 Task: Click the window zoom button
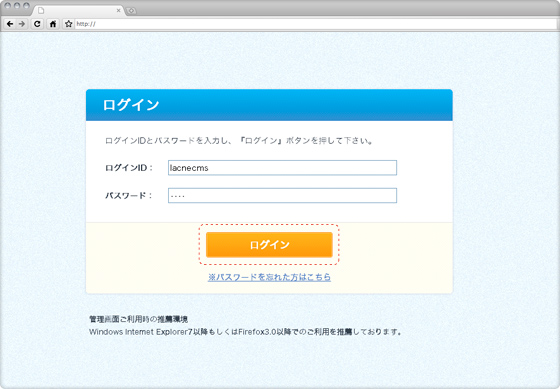click(26, 6)
